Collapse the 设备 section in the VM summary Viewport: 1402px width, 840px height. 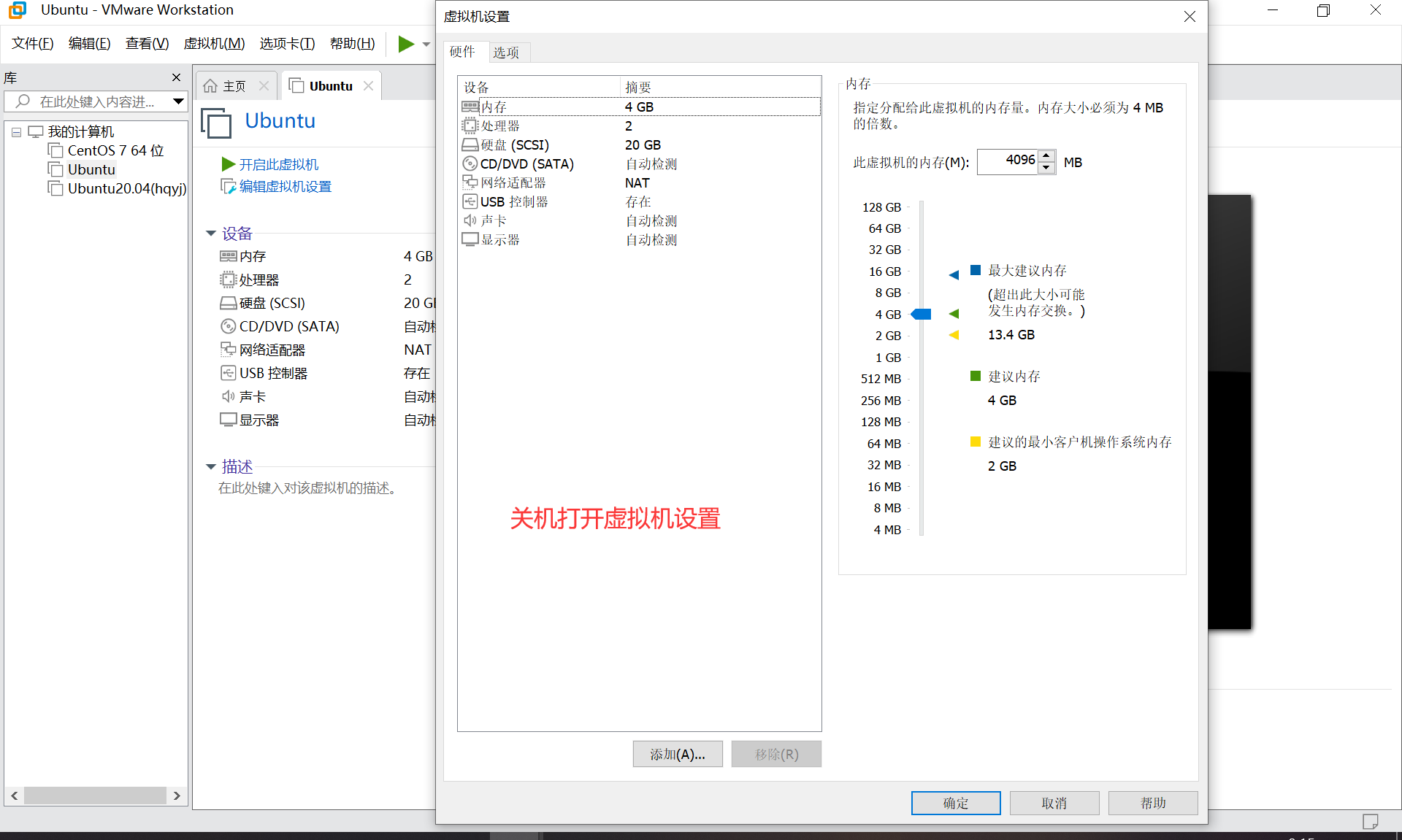[x=211, y=234]
